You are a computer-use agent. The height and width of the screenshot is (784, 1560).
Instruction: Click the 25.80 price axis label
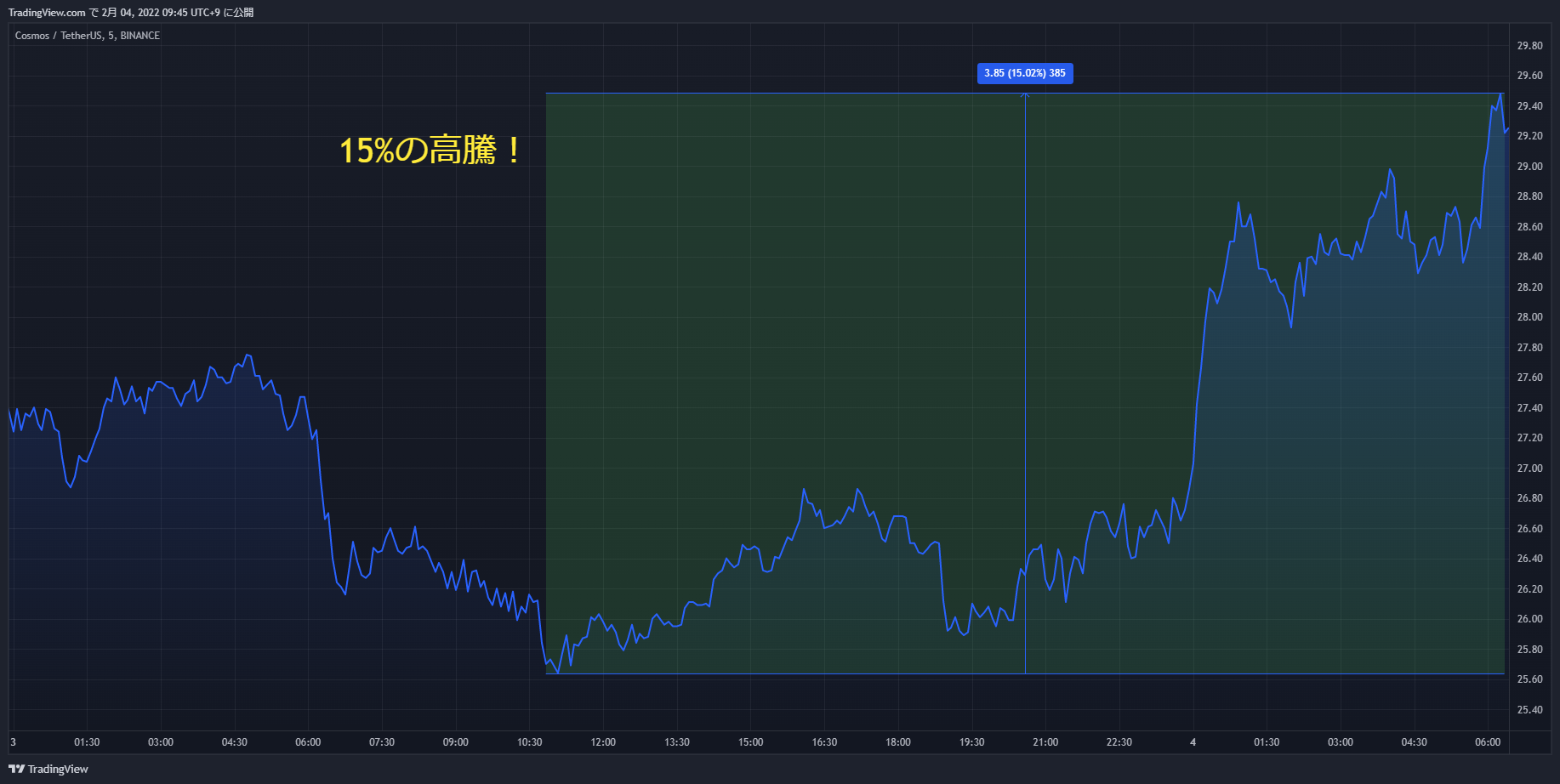1529,650
